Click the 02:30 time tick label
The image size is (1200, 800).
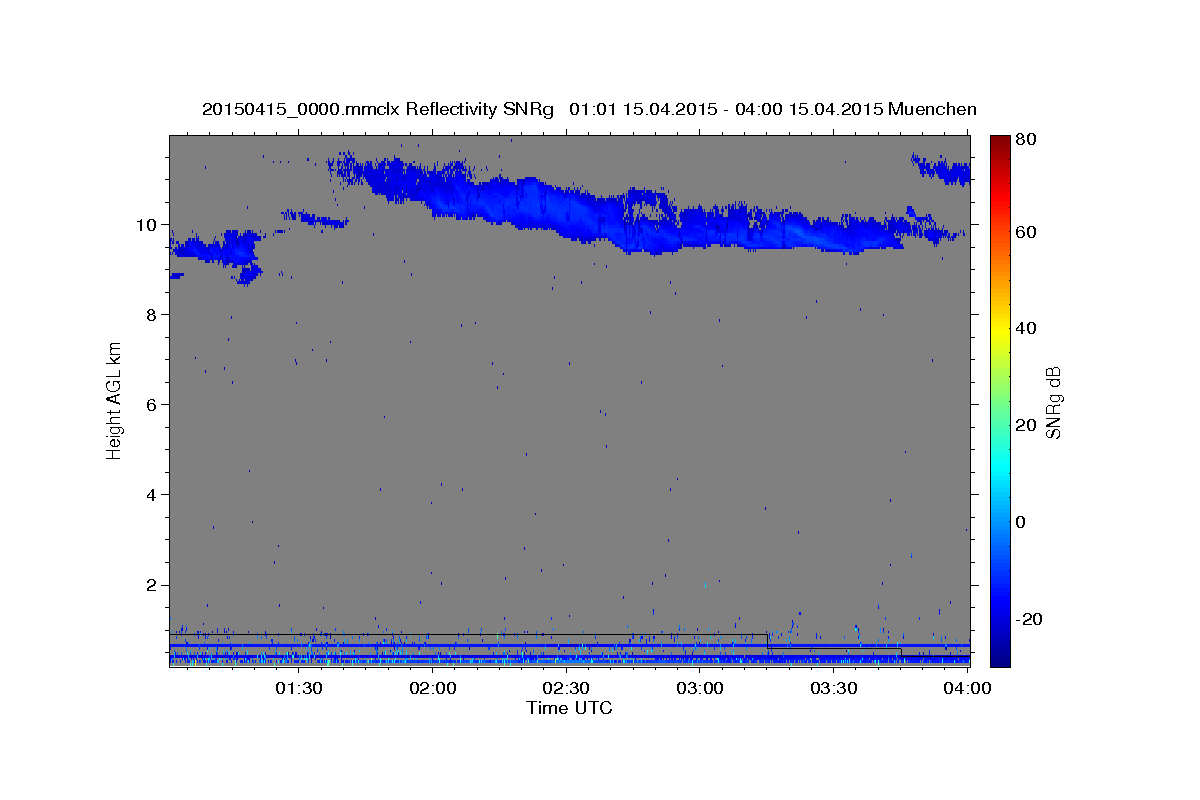pos(566,688)
